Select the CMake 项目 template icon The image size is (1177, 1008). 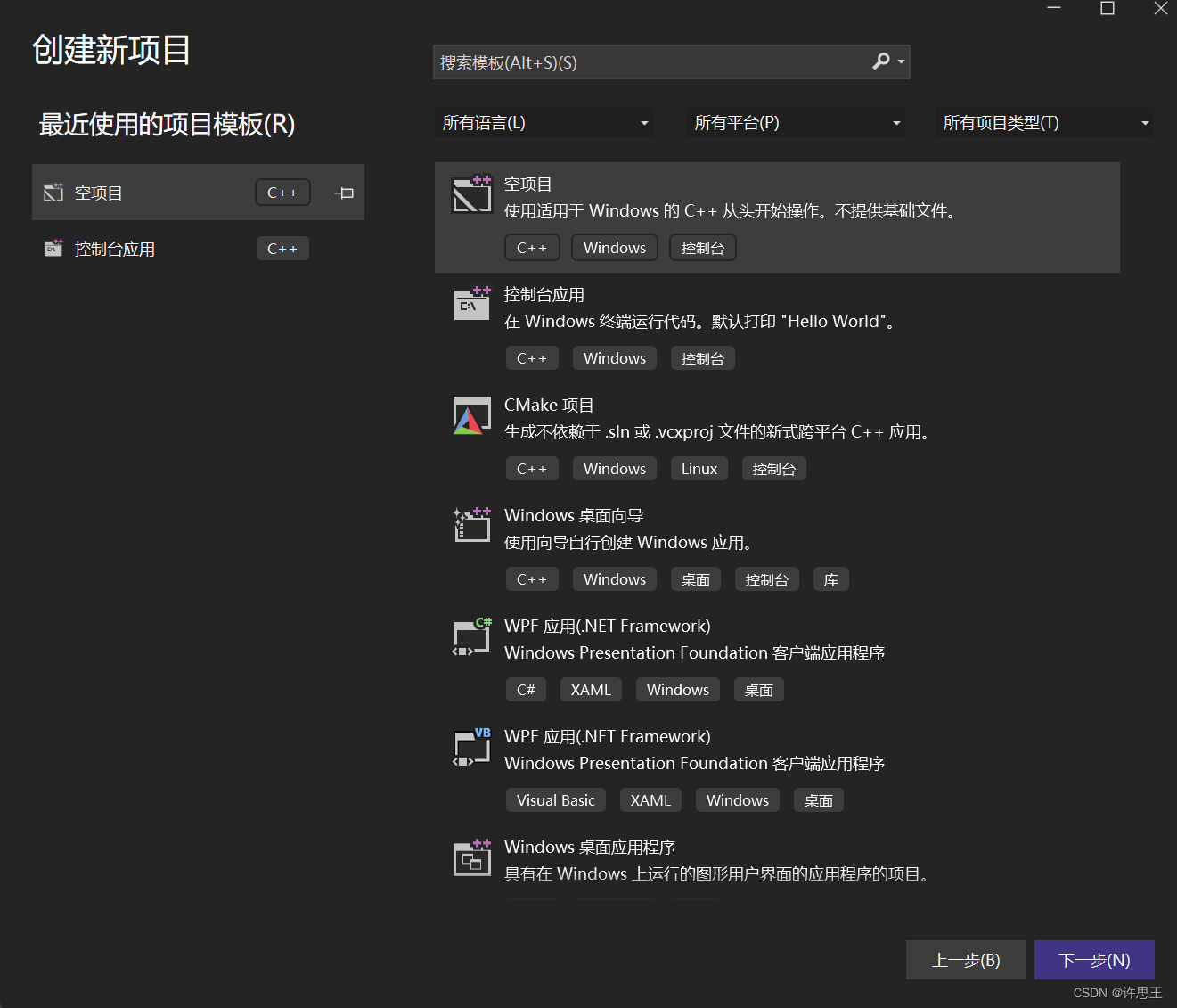click(471, 415)
